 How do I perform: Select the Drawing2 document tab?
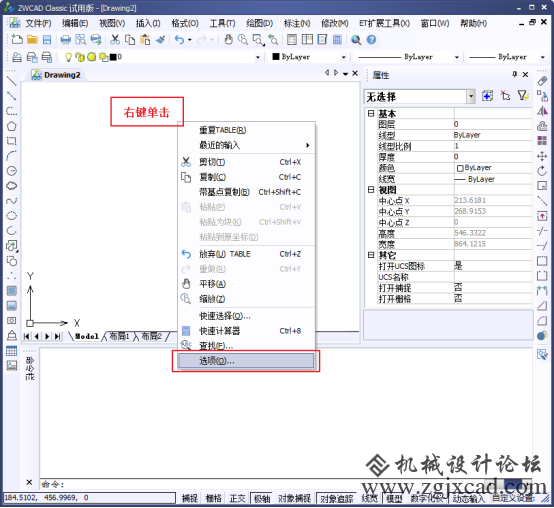point(57,75)
